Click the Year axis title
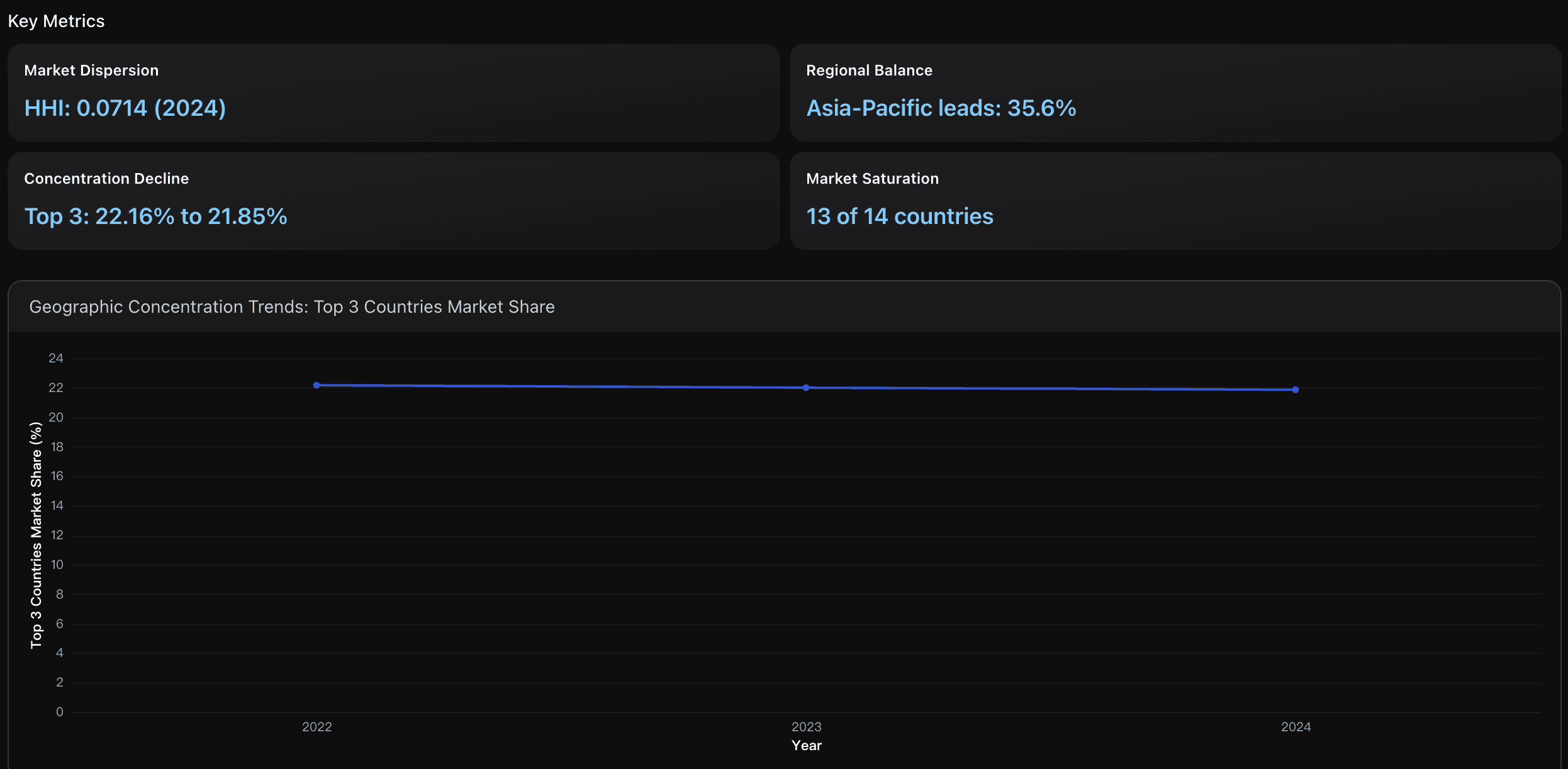 pos(806,746)
